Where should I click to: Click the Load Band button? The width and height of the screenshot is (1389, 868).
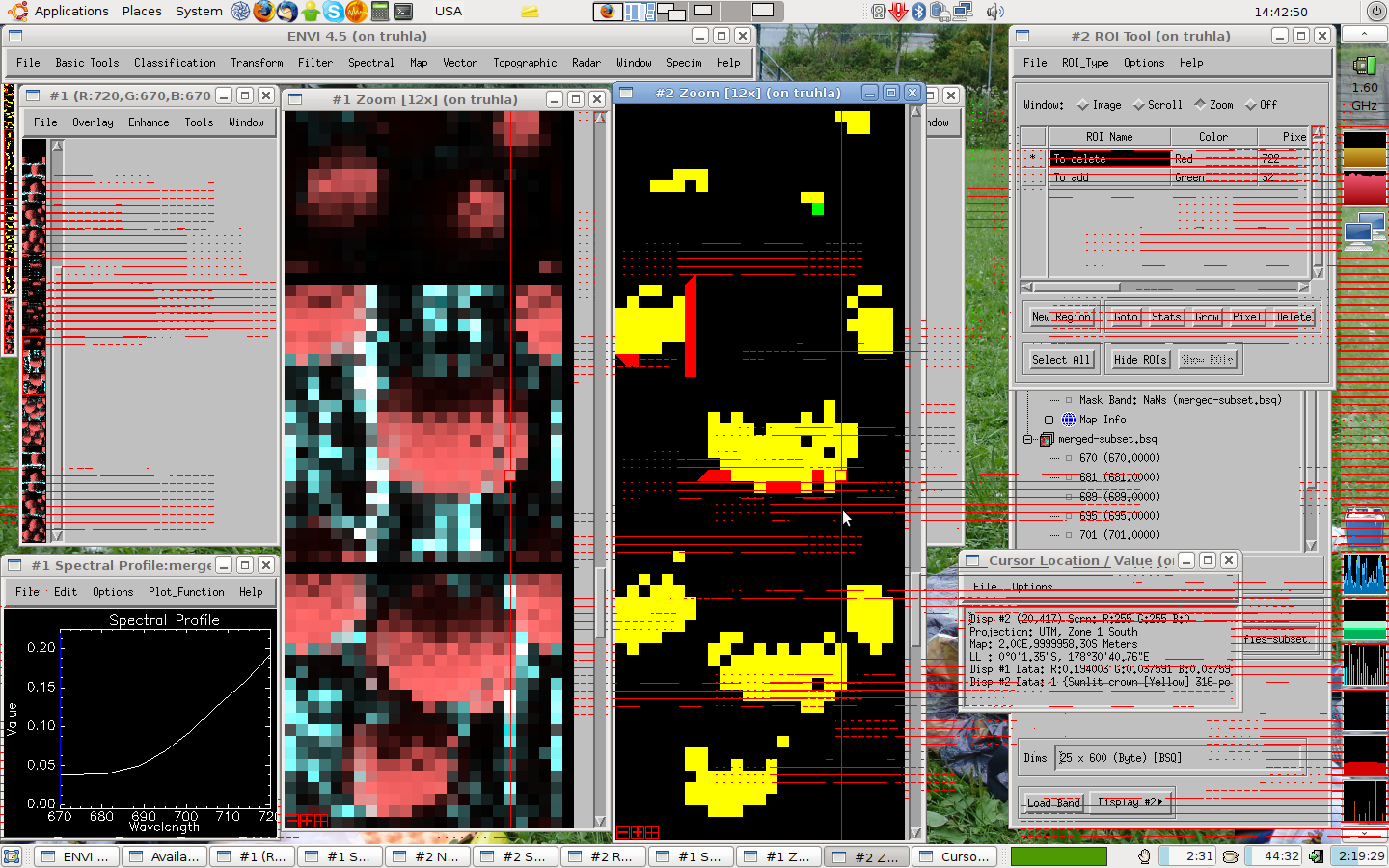[x=1053, y=802]
